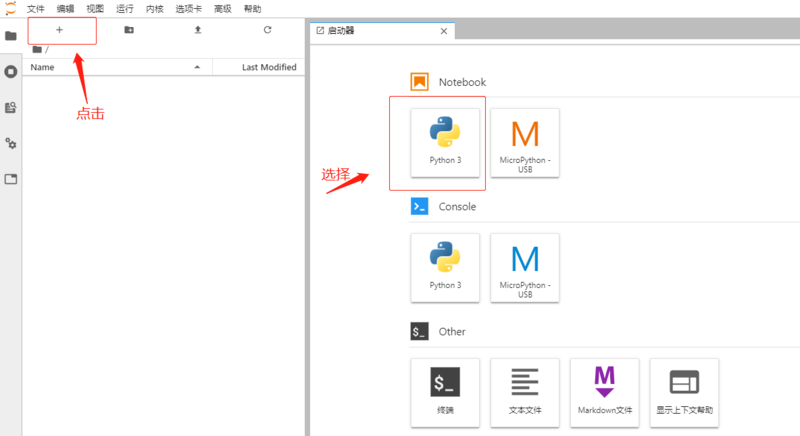Launch MicroPython USB notebook
Image resolution: width=800 pixels, height=436 pixels.
[x=524, y=142]
